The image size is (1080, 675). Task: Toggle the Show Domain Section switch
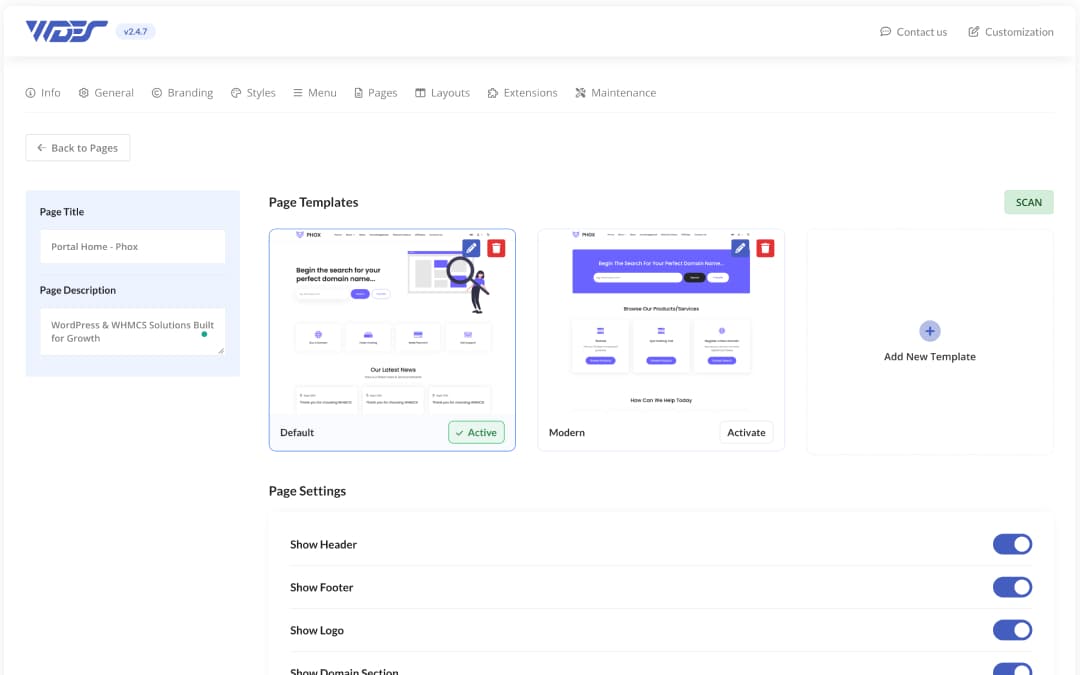pyautogui.click(x=1012, y=669)
